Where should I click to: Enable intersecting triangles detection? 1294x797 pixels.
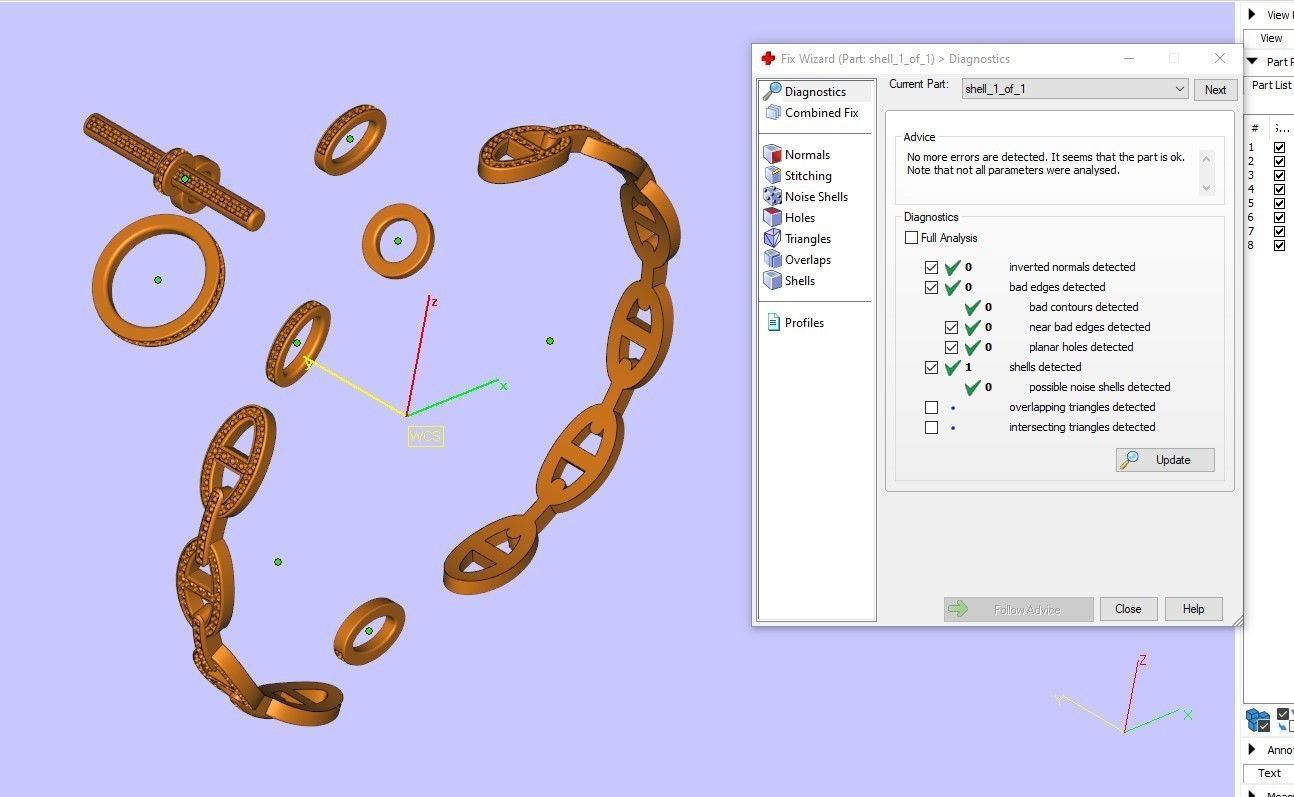932,427
